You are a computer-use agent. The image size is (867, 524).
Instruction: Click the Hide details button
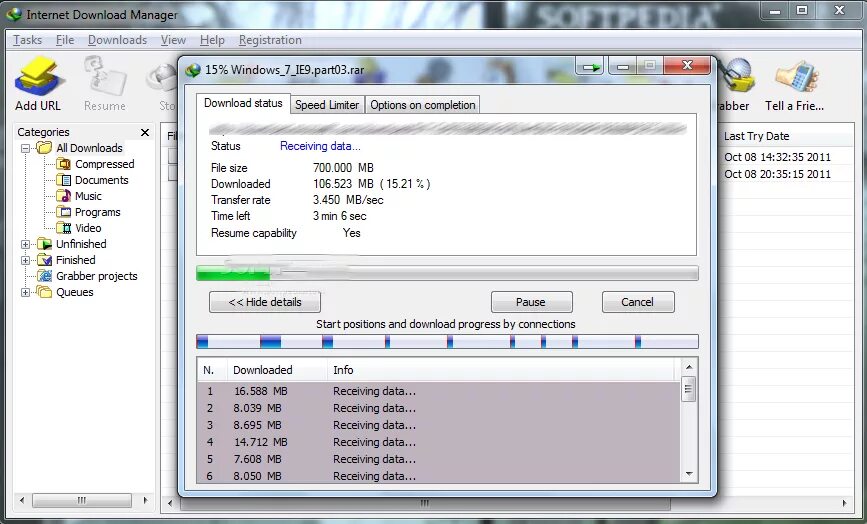pyautogui.click(x=265, y=302)
